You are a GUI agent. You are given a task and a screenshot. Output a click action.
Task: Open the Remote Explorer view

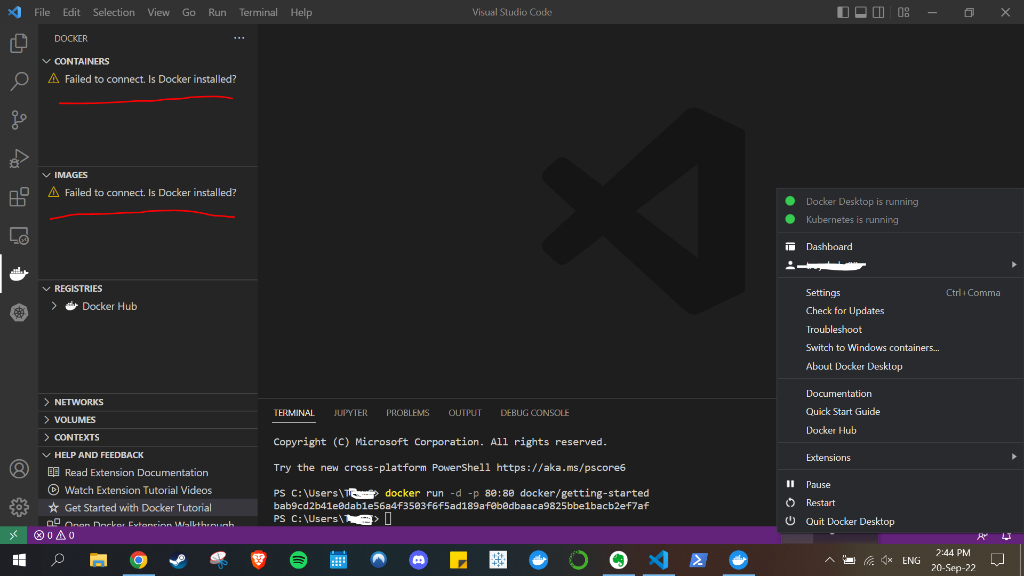(19, 236)
